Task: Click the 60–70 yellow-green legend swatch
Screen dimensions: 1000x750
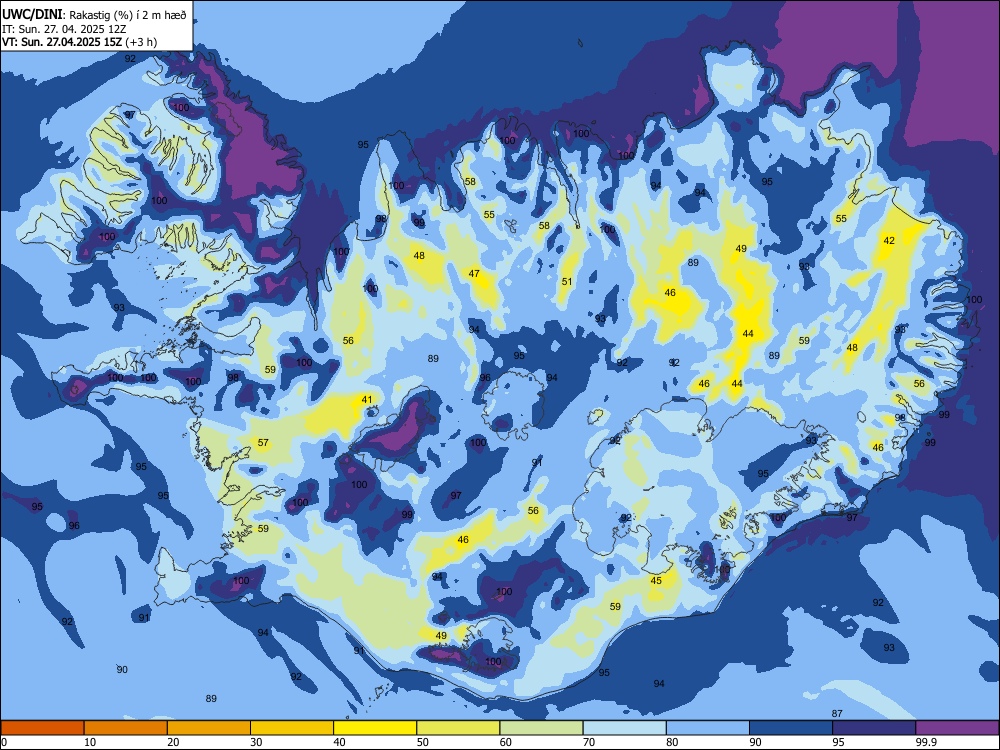Action: (541, 728)
